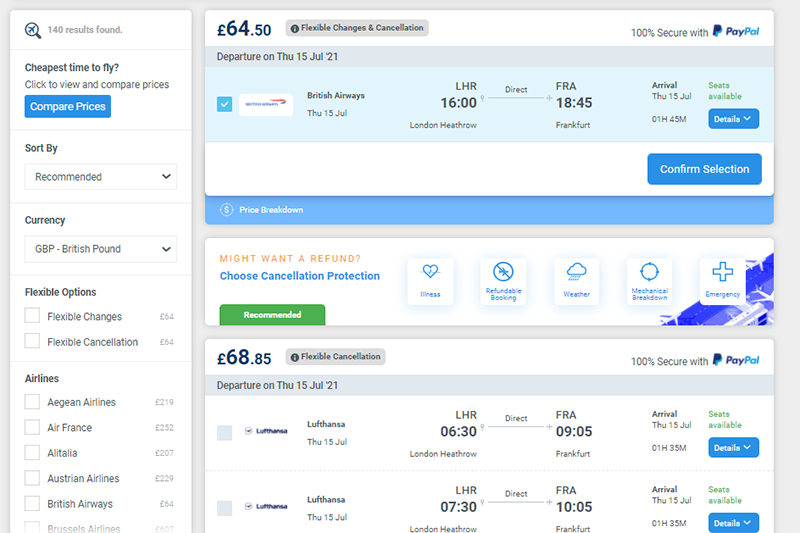
Task: Click the 18:45 arrival time
Action: [x=574, y=103]
